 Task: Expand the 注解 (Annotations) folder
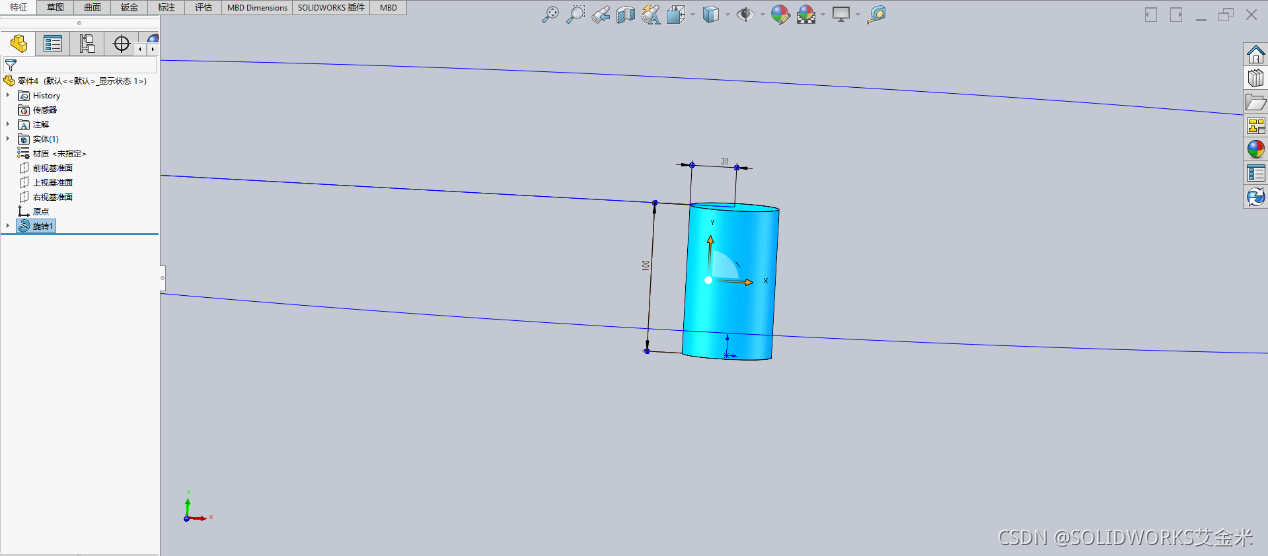8,124
